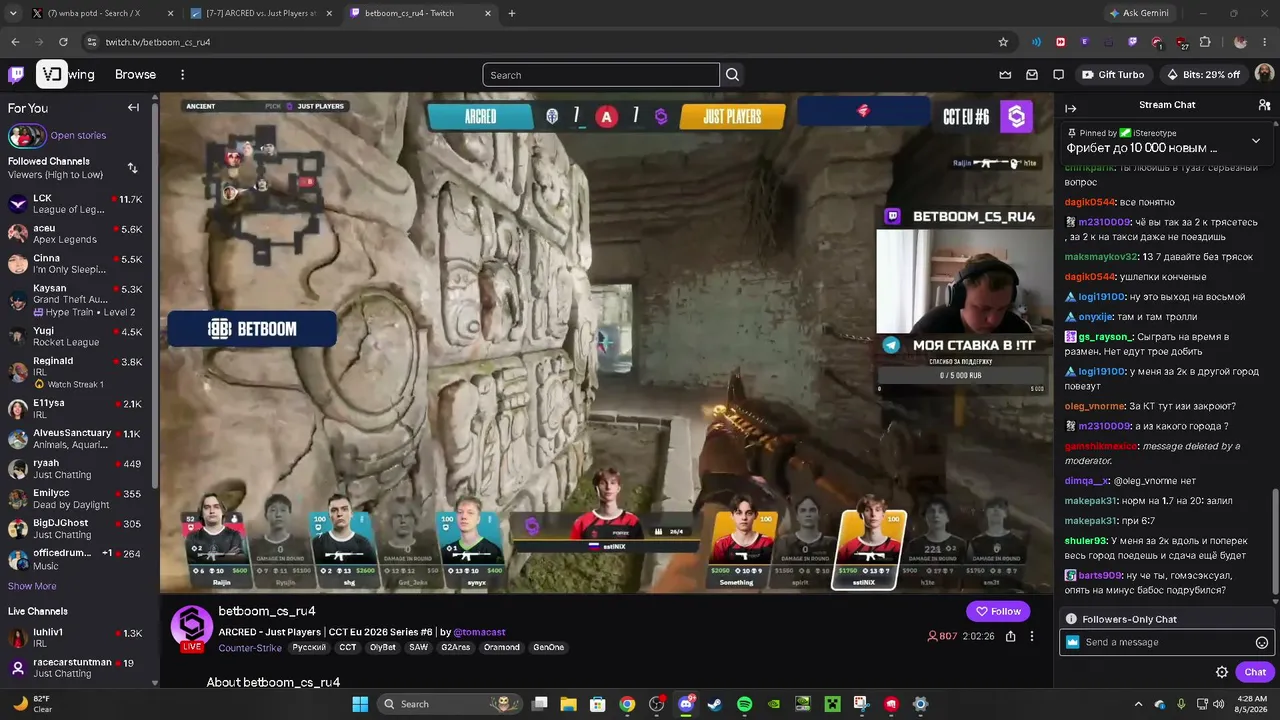Screen dimensions: 1280x720
Task: Share the betboom_cs_ru4 stream
Action: pyautogui.click(x=1011, y=636)
